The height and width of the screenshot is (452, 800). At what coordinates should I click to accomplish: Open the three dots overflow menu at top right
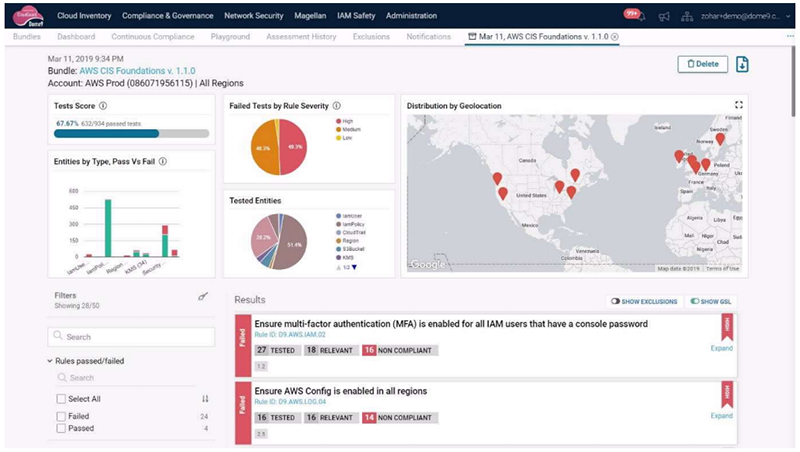point(790,36)
